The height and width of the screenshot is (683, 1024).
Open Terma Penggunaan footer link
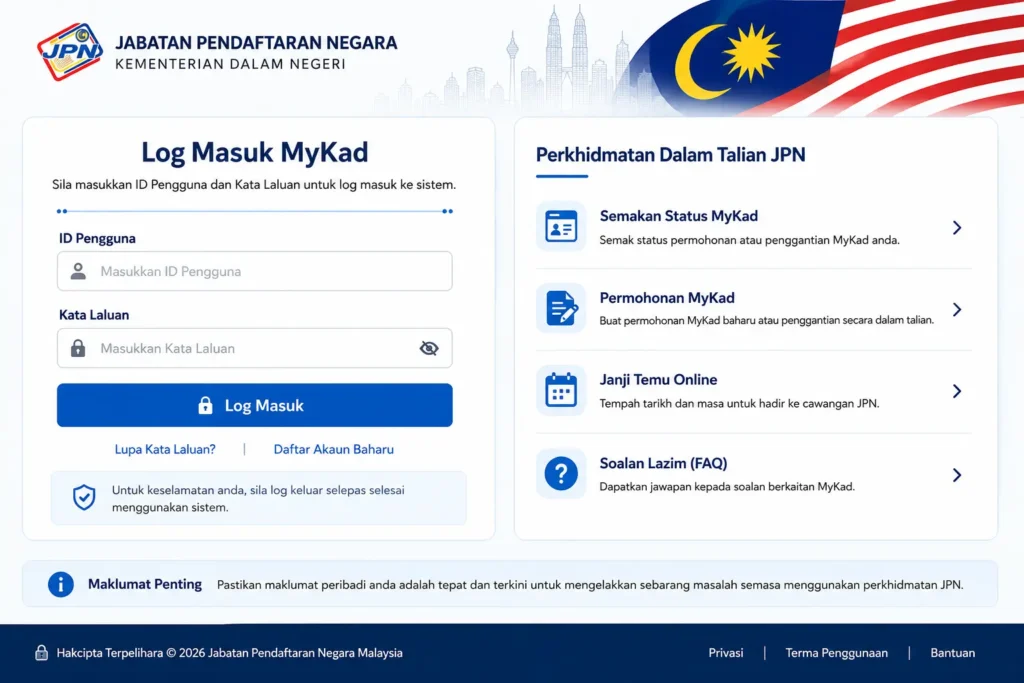coord(837,653)
